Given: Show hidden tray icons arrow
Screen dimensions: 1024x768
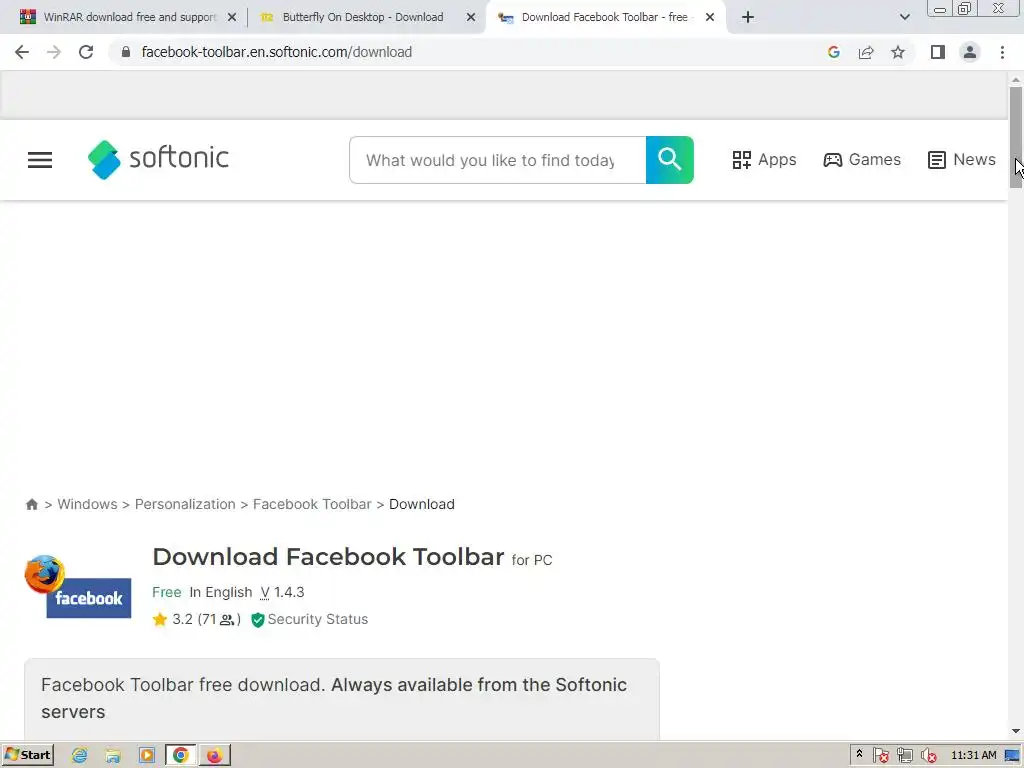Looking at the screenshot, I should (859, 755).
